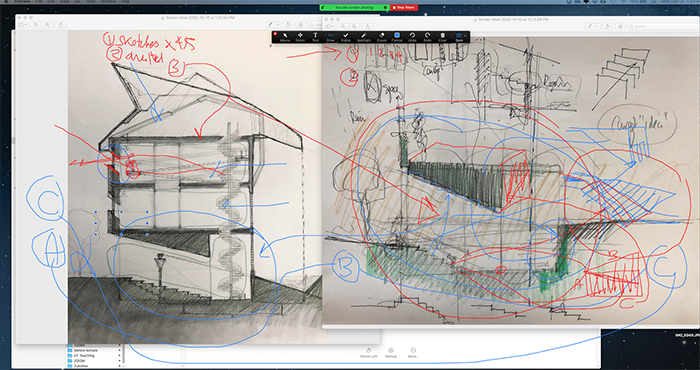Open sidebar view dropdown in left Preview window

[x=24, y=25]
